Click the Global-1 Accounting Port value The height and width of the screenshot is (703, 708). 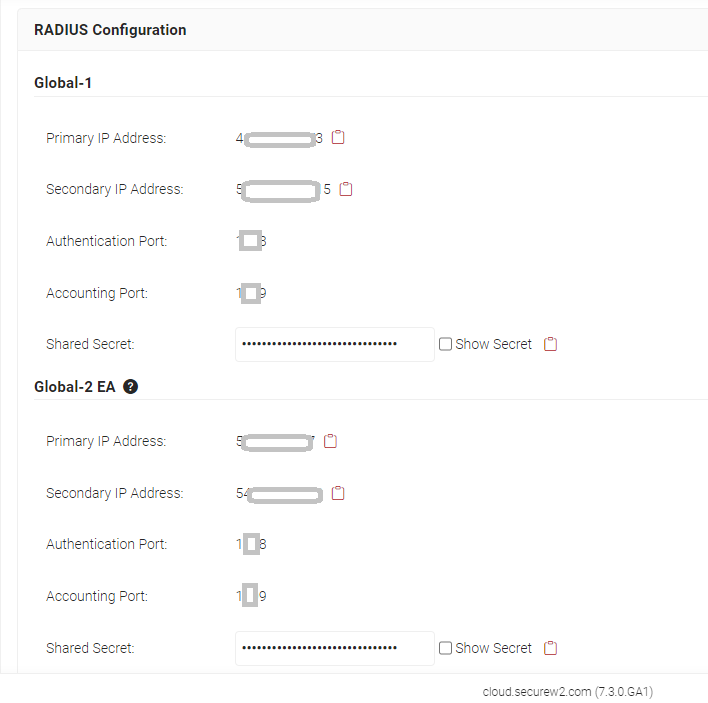(x=251, y=293)
